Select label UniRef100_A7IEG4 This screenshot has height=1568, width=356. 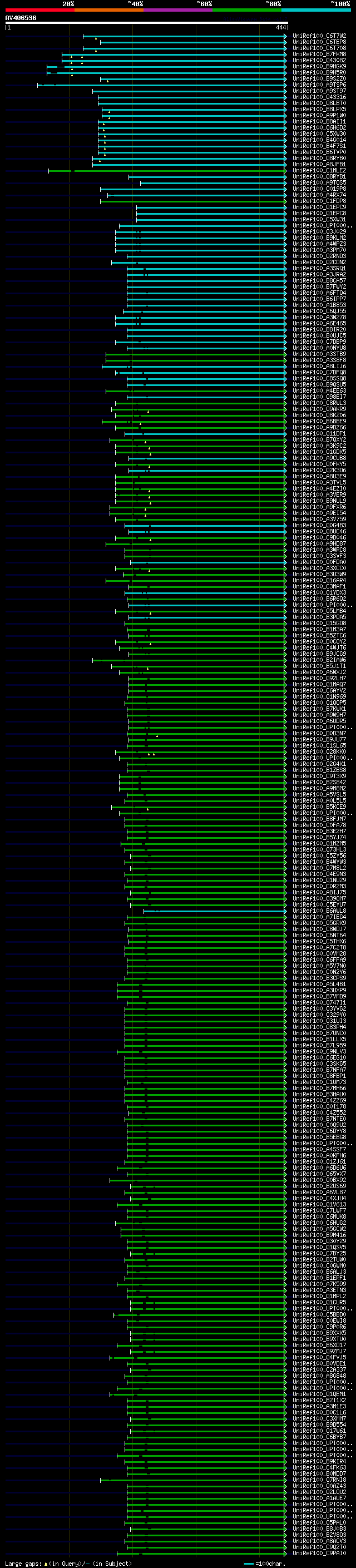[319, 917]
